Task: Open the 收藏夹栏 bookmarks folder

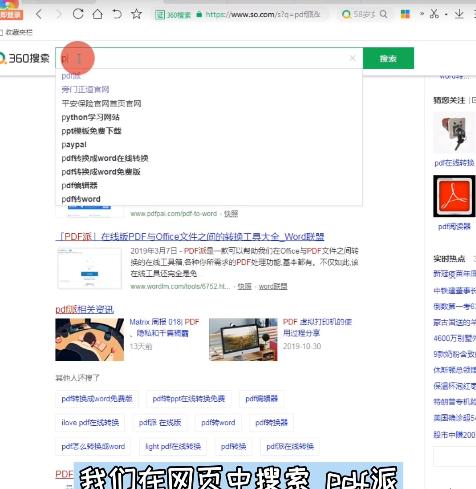Action: tap(17, 32)
